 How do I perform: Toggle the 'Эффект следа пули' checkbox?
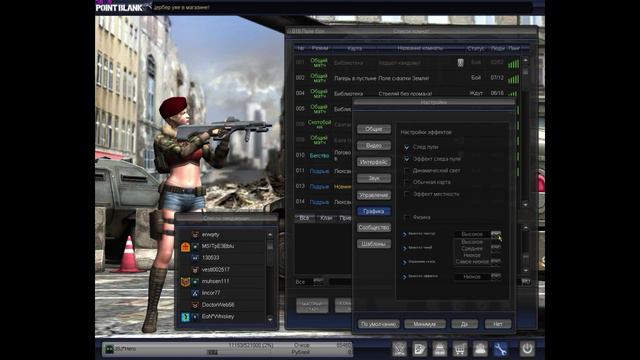[x=407, y=159]
